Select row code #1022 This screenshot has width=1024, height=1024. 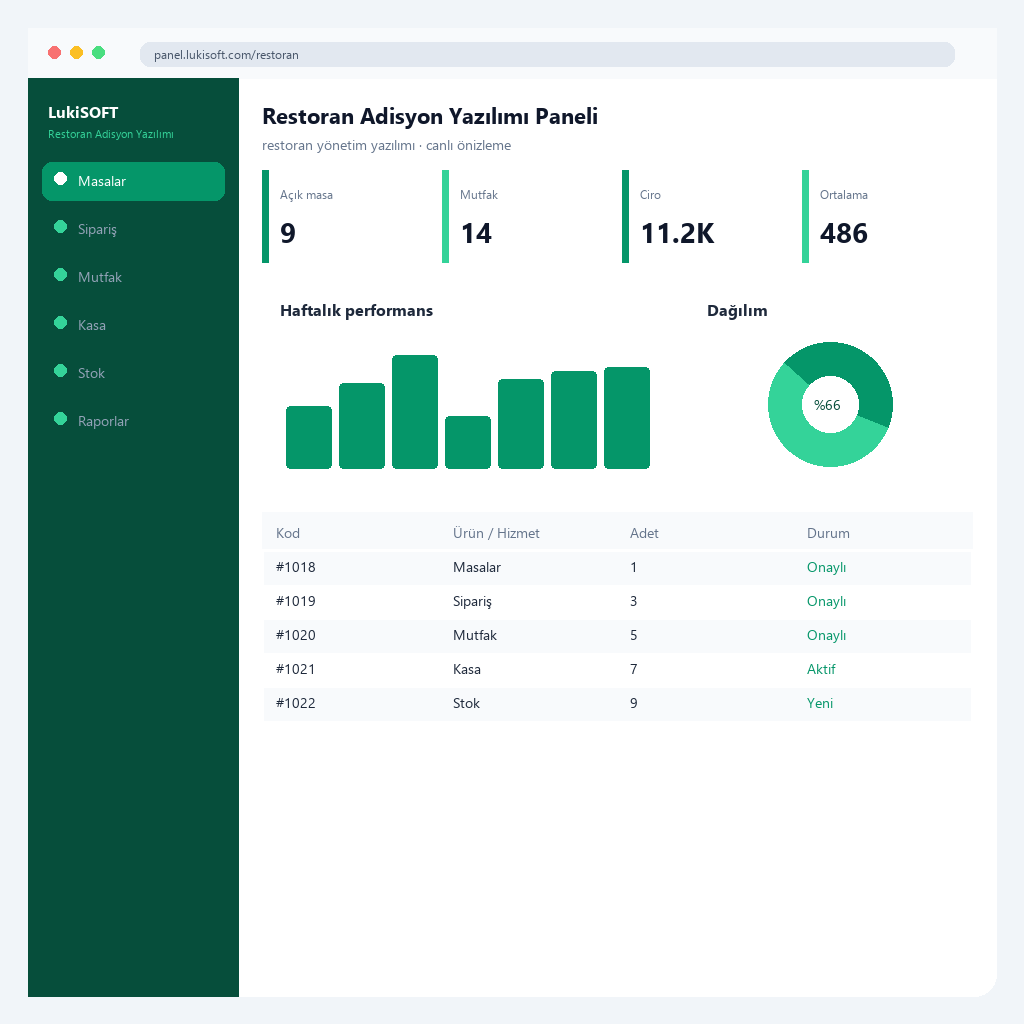click(x=295, y=703)
